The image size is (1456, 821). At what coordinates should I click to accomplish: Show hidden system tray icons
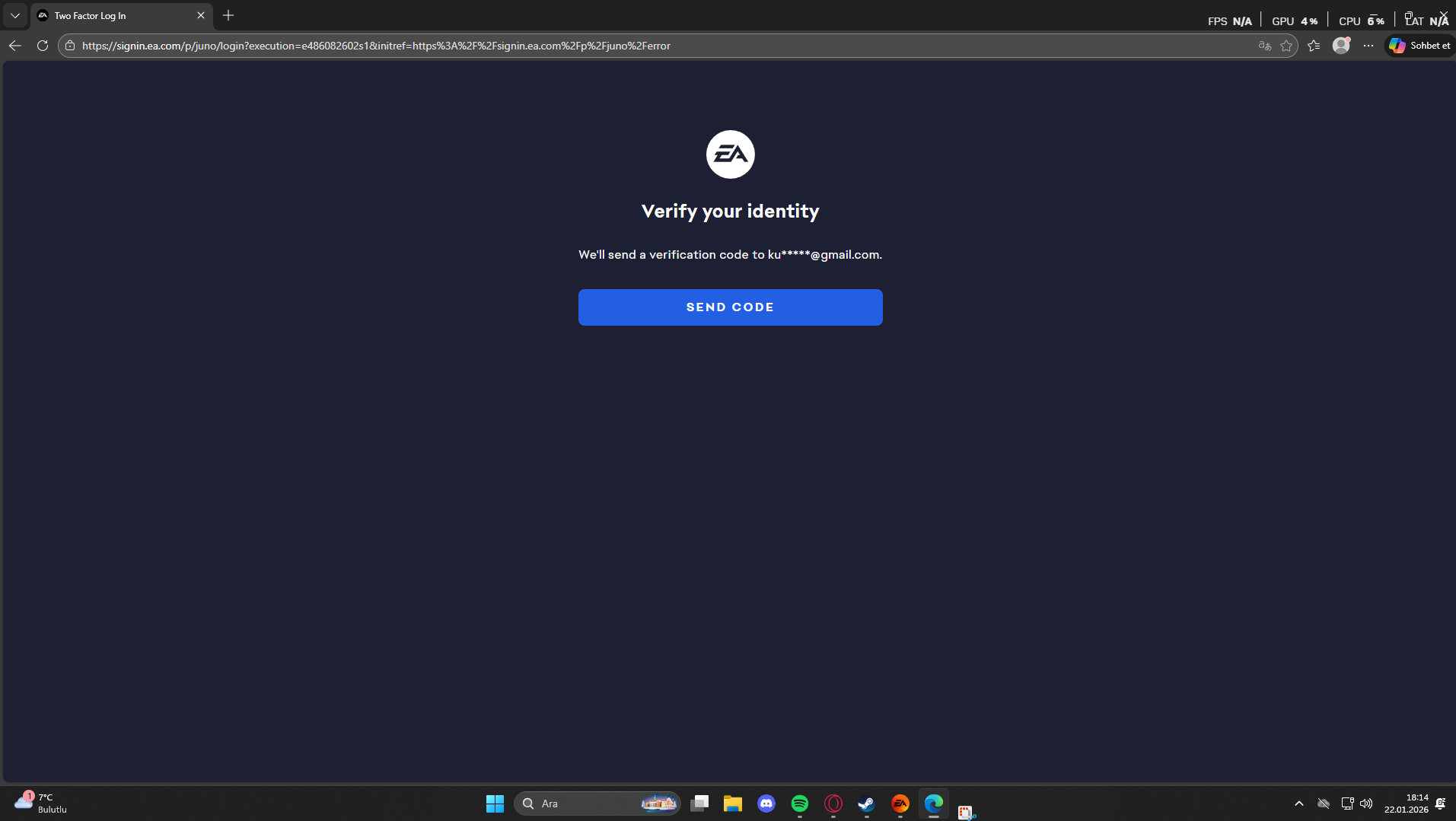click(1299, 803)
